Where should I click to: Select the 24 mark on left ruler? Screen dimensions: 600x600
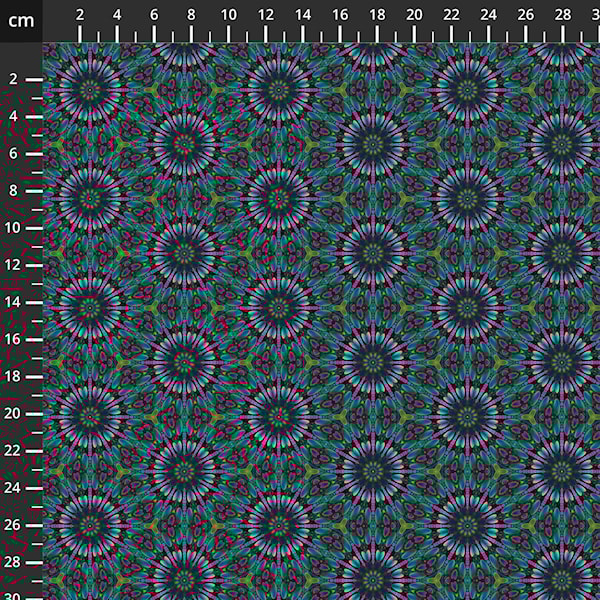(x=14, y=487)
